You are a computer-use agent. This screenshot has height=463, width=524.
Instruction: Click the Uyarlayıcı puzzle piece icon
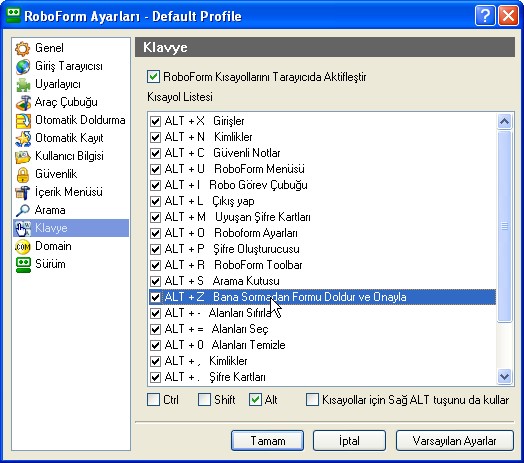pyautogui.click(x=23, y=85)
